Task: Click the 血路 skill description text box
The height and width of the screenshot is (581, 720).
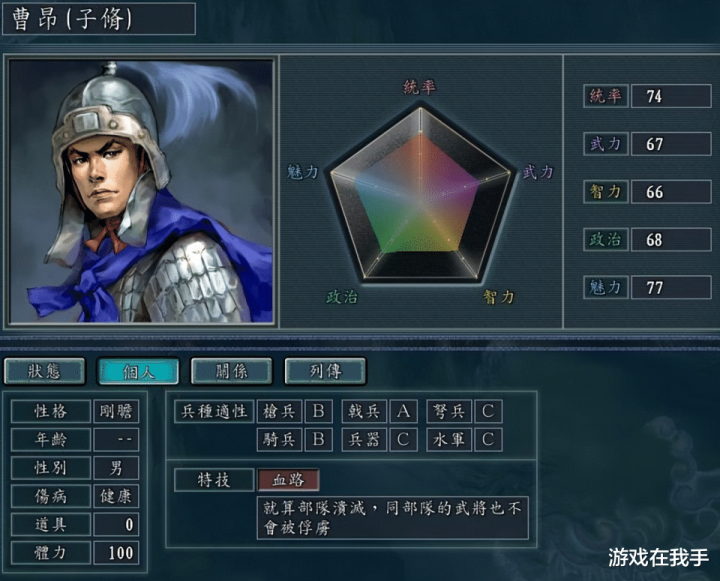Action: (x=393, y=518)
